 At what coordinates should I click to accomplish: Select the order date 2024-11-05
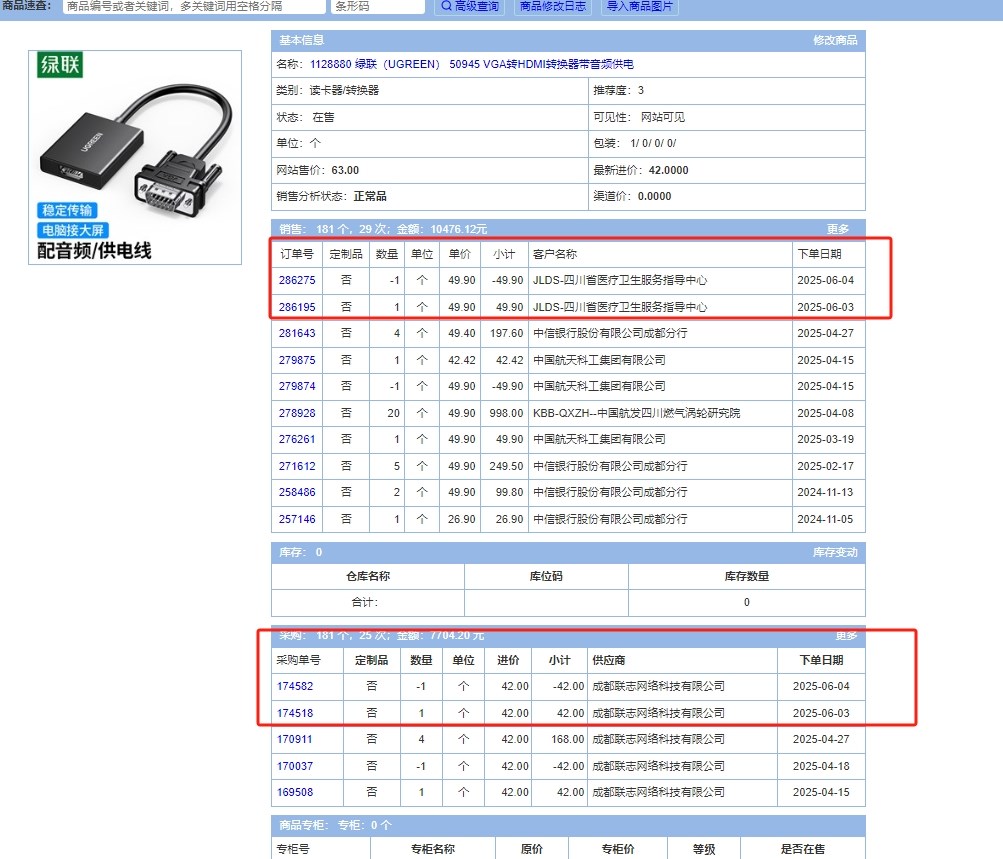click(825, 519)
